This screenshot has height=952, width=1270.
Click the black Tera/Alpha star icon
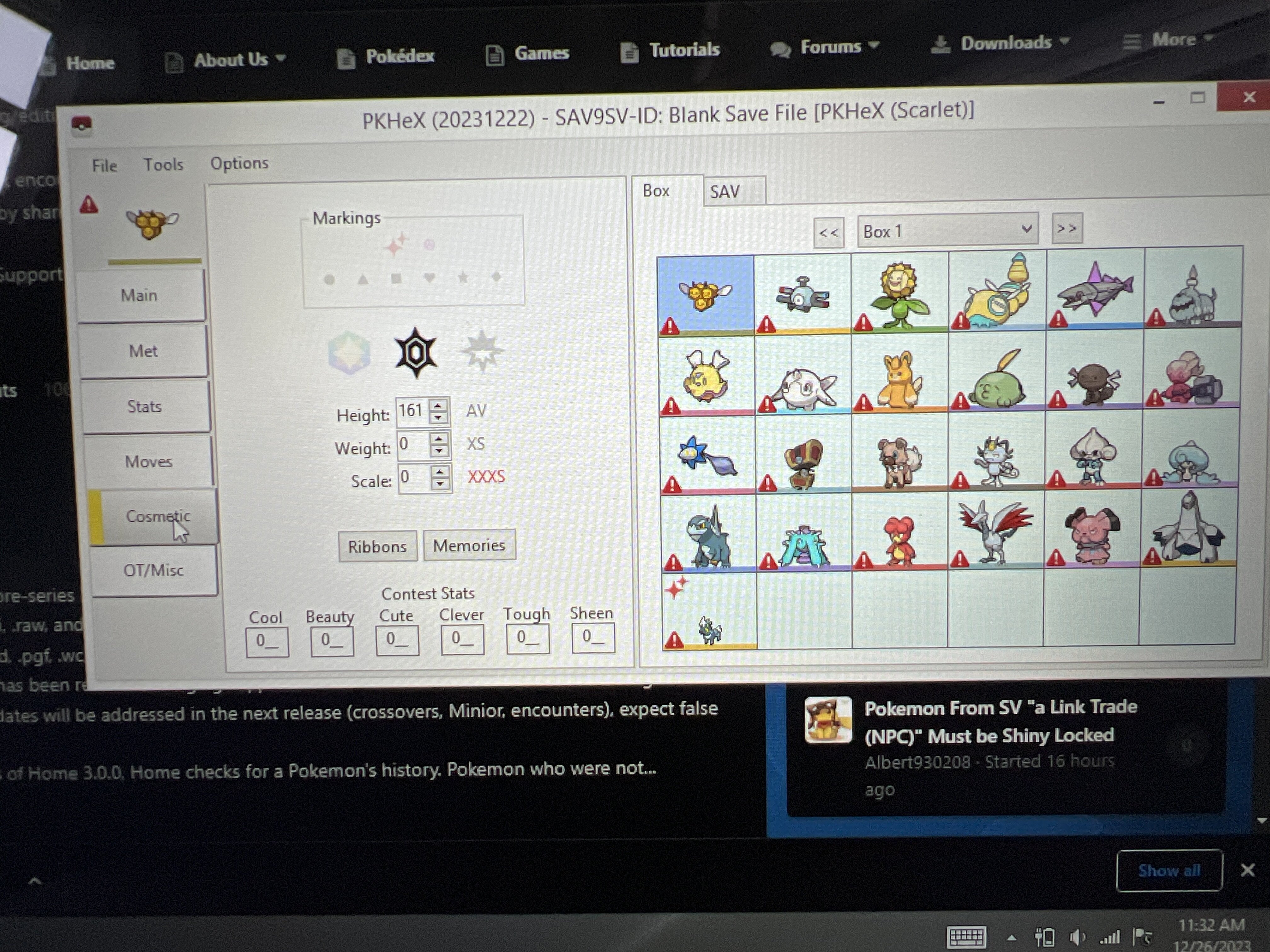(x=416, y=352)
